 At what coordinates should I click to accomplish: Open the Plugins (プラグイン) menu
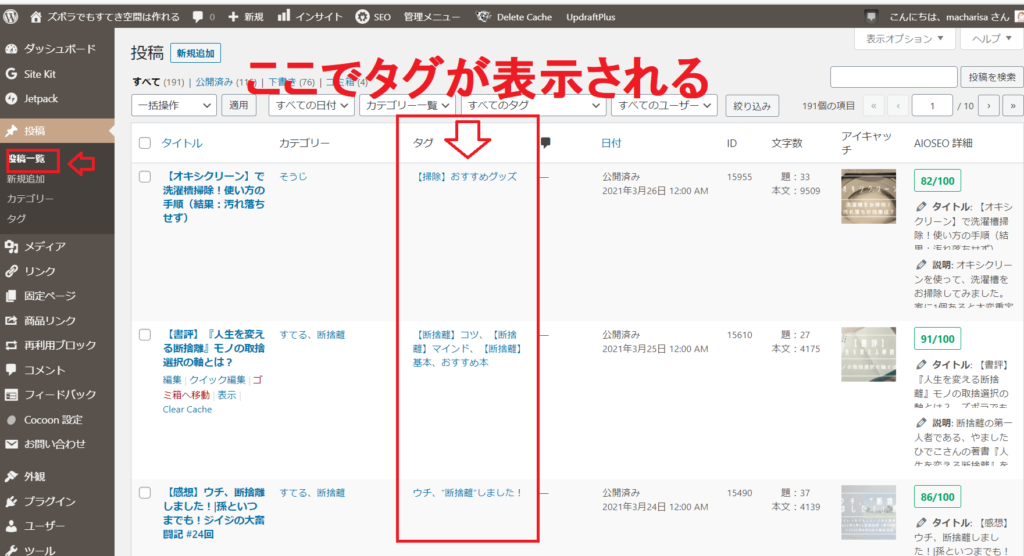coord(49,501)
